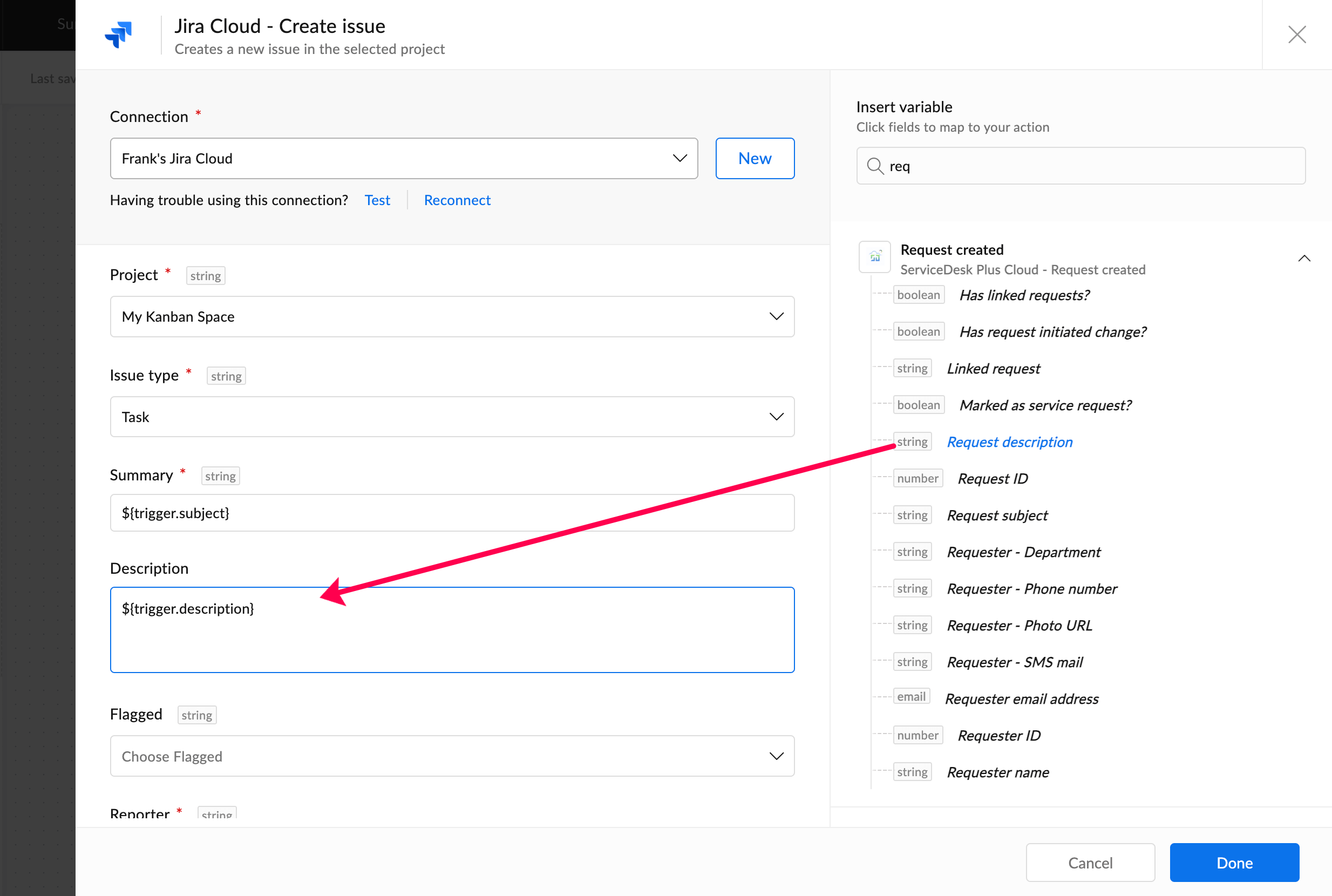
Task: Open the Choose Flagged dropdown
Action: tap(451, 756)
